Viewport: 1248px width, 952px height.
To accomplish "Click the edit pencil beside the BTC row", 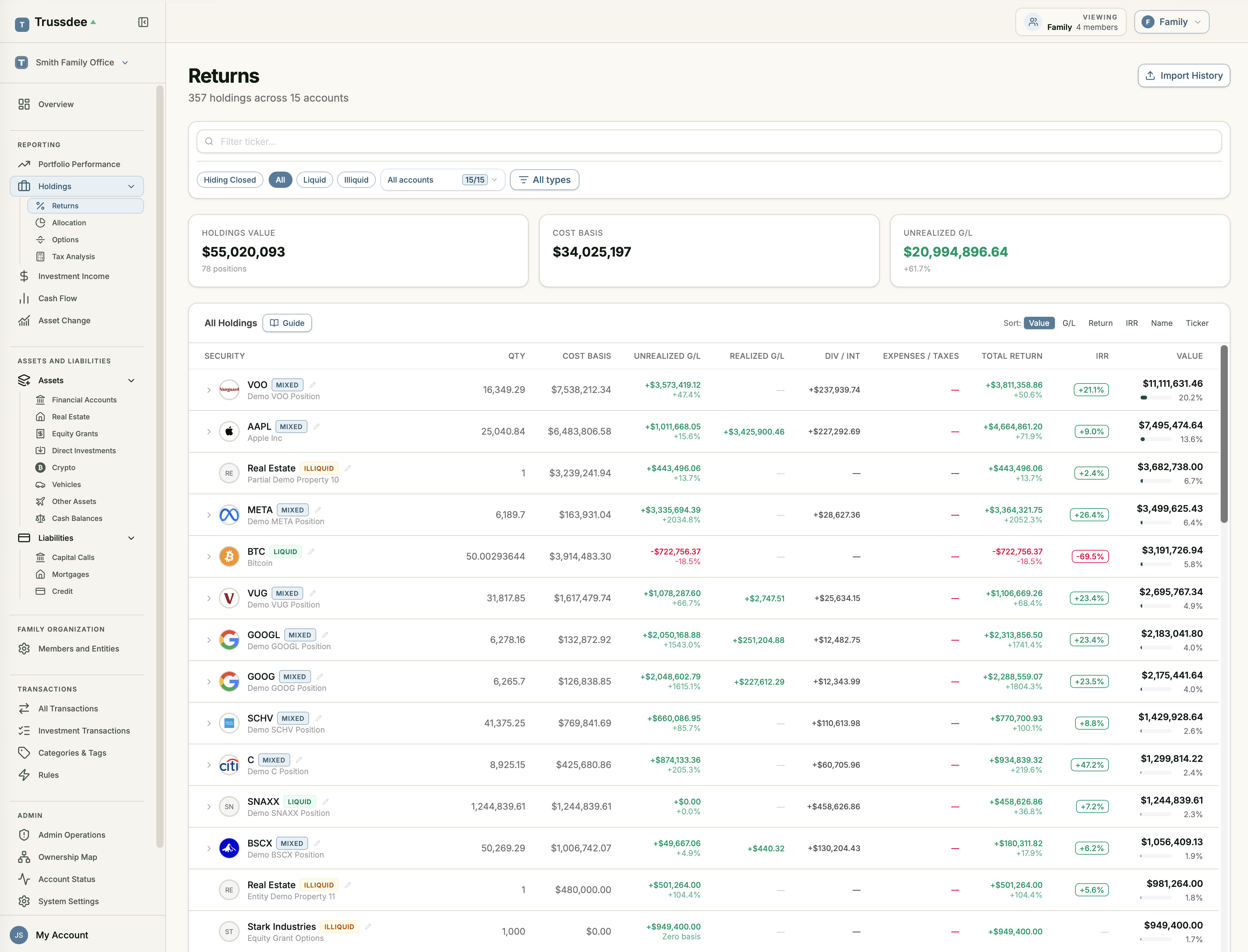I will (311, 551).
